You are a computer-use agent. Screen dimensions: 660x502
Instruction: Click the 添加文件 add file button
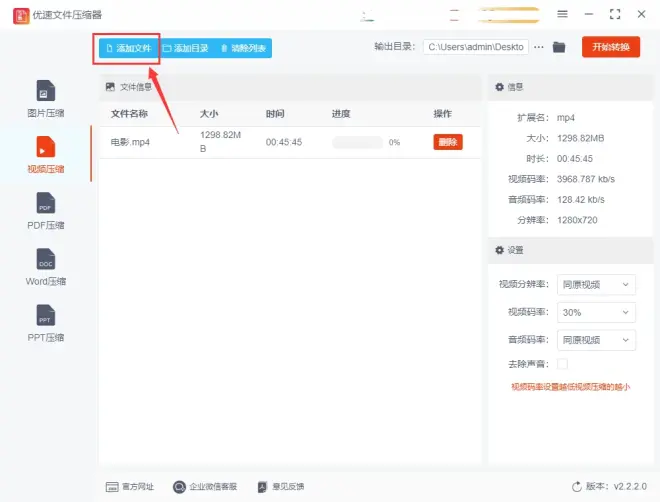(129, 48)
